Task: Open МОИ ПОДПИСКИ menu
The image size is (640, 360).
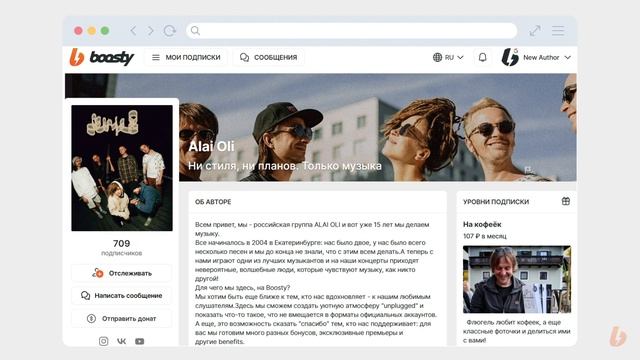Action: coord(186,58)
